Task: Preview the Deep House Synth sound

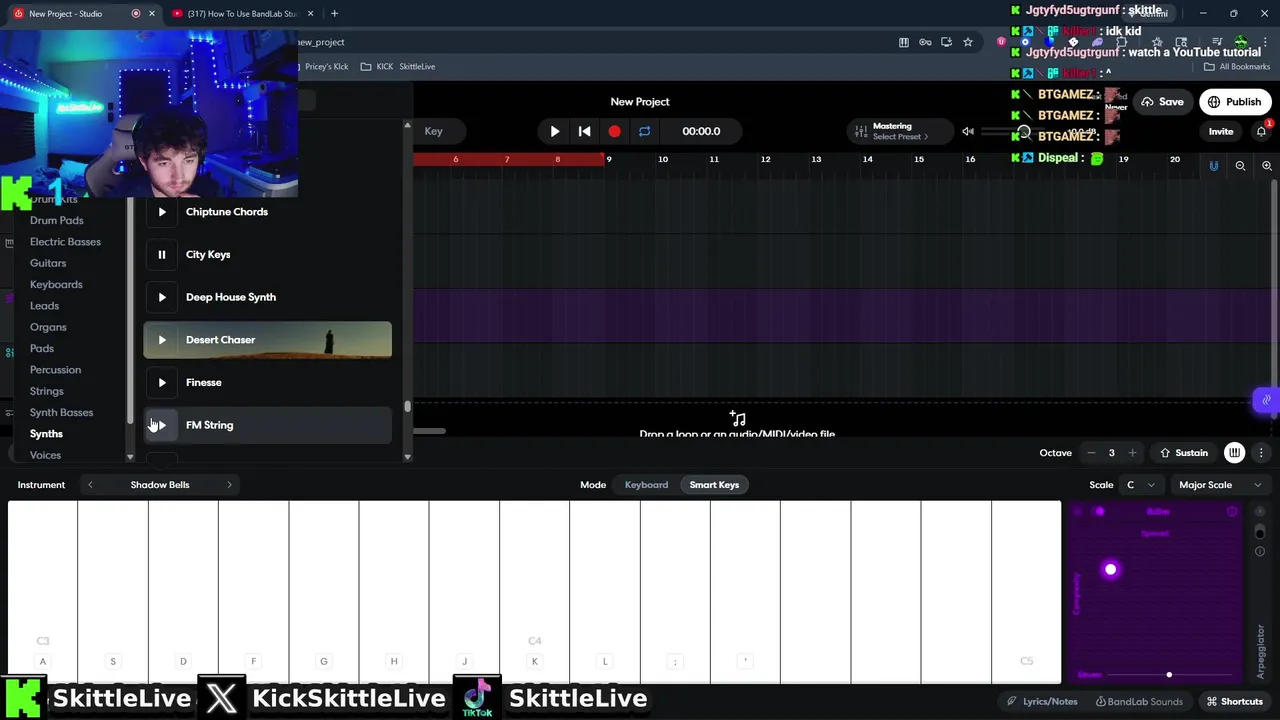Action: [162, 297]
